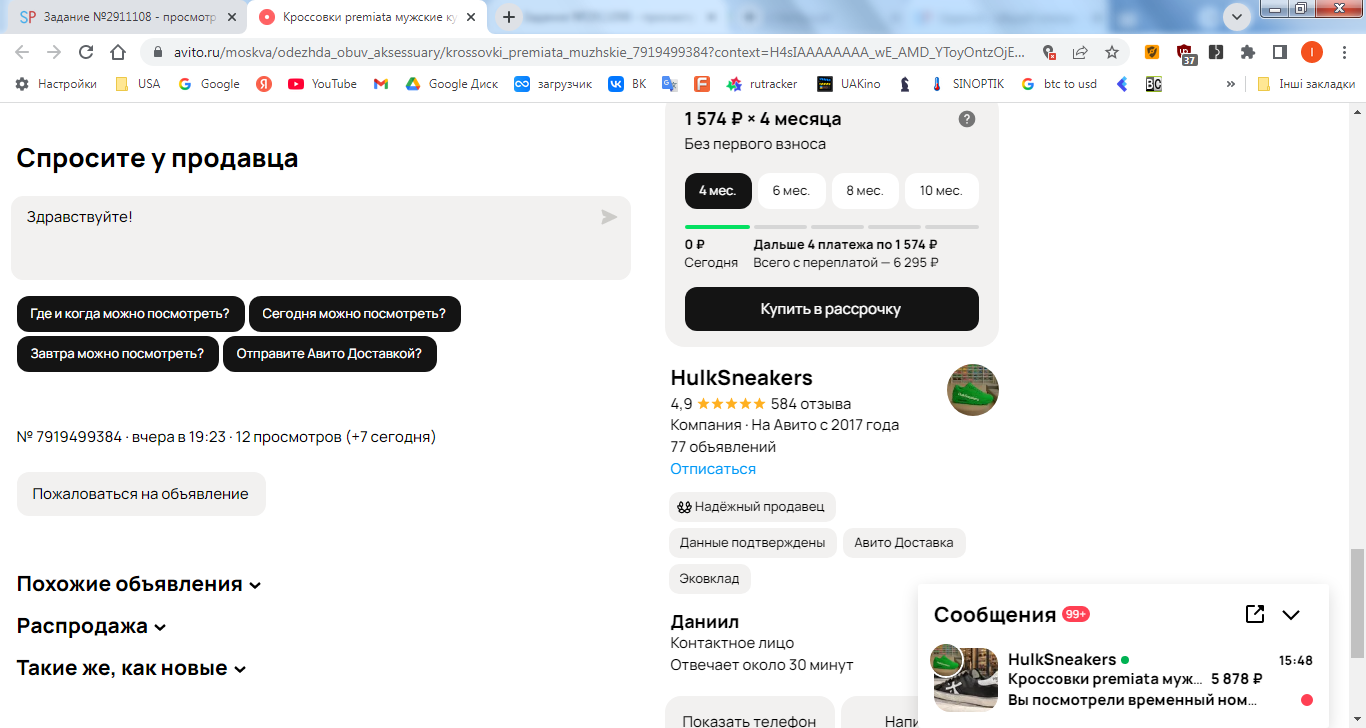Switch to the Задание №2911108 browser tab

[128, 17]
